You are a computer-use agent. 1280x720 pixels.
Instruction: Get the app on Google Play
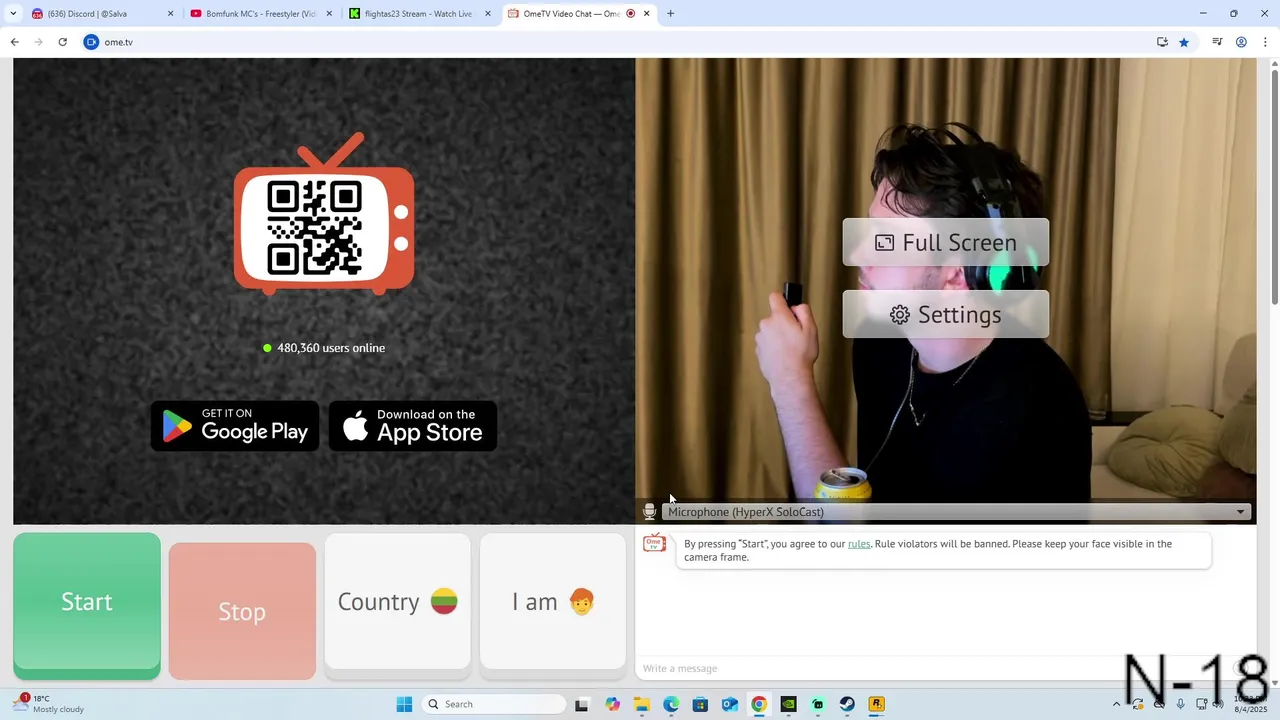pyautogui.click(x=235, y=426)
